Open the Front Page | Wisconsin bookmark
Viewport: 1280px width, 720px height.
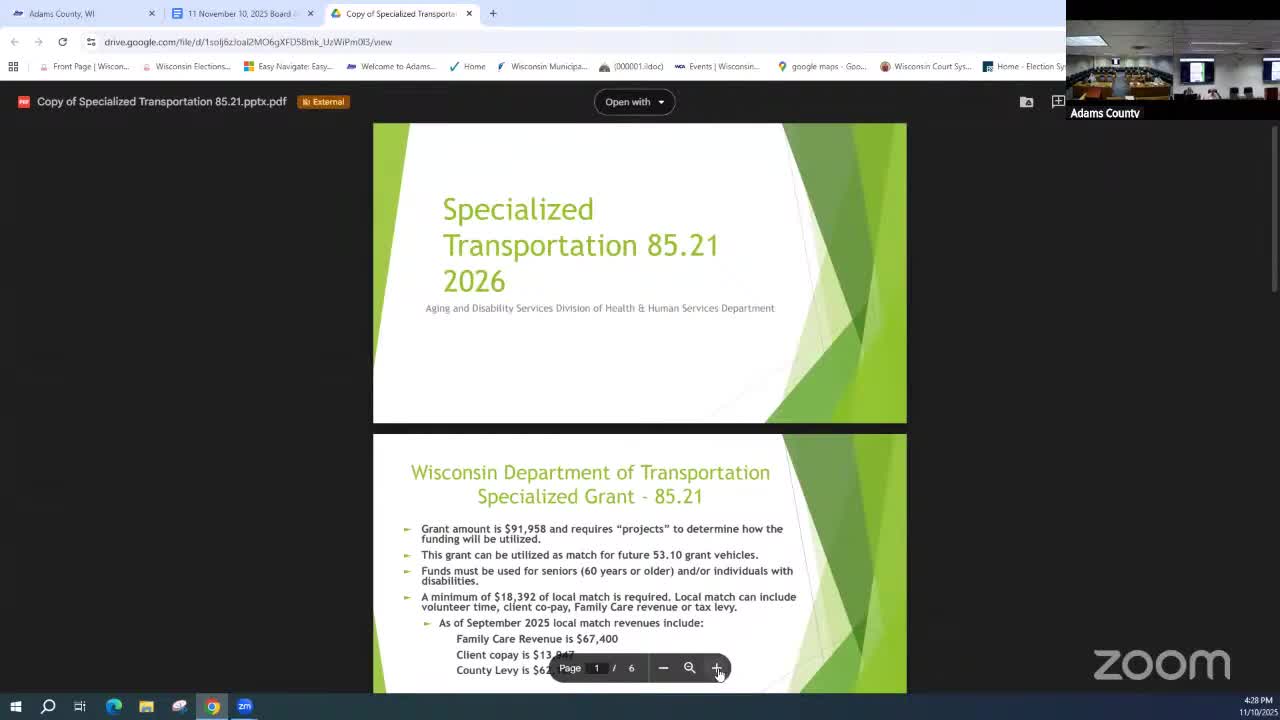pos(84,67)
